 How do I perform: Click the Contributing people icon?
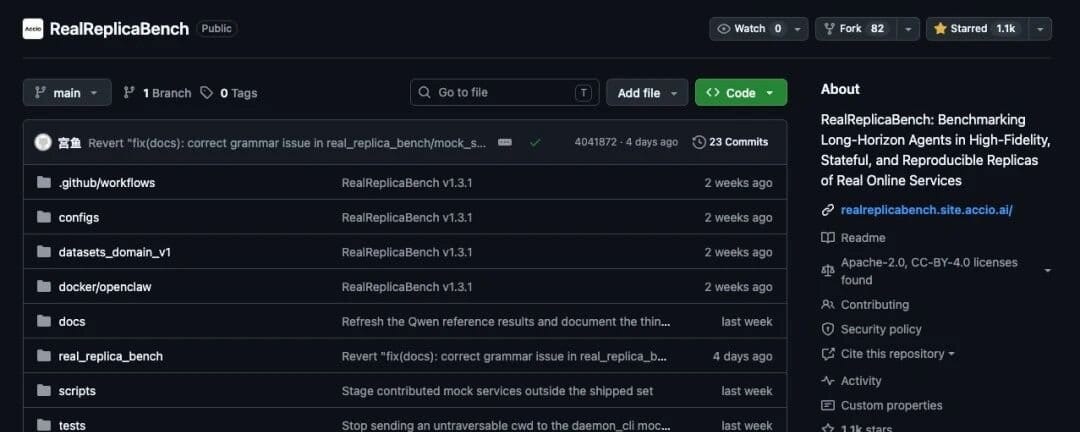828,305
